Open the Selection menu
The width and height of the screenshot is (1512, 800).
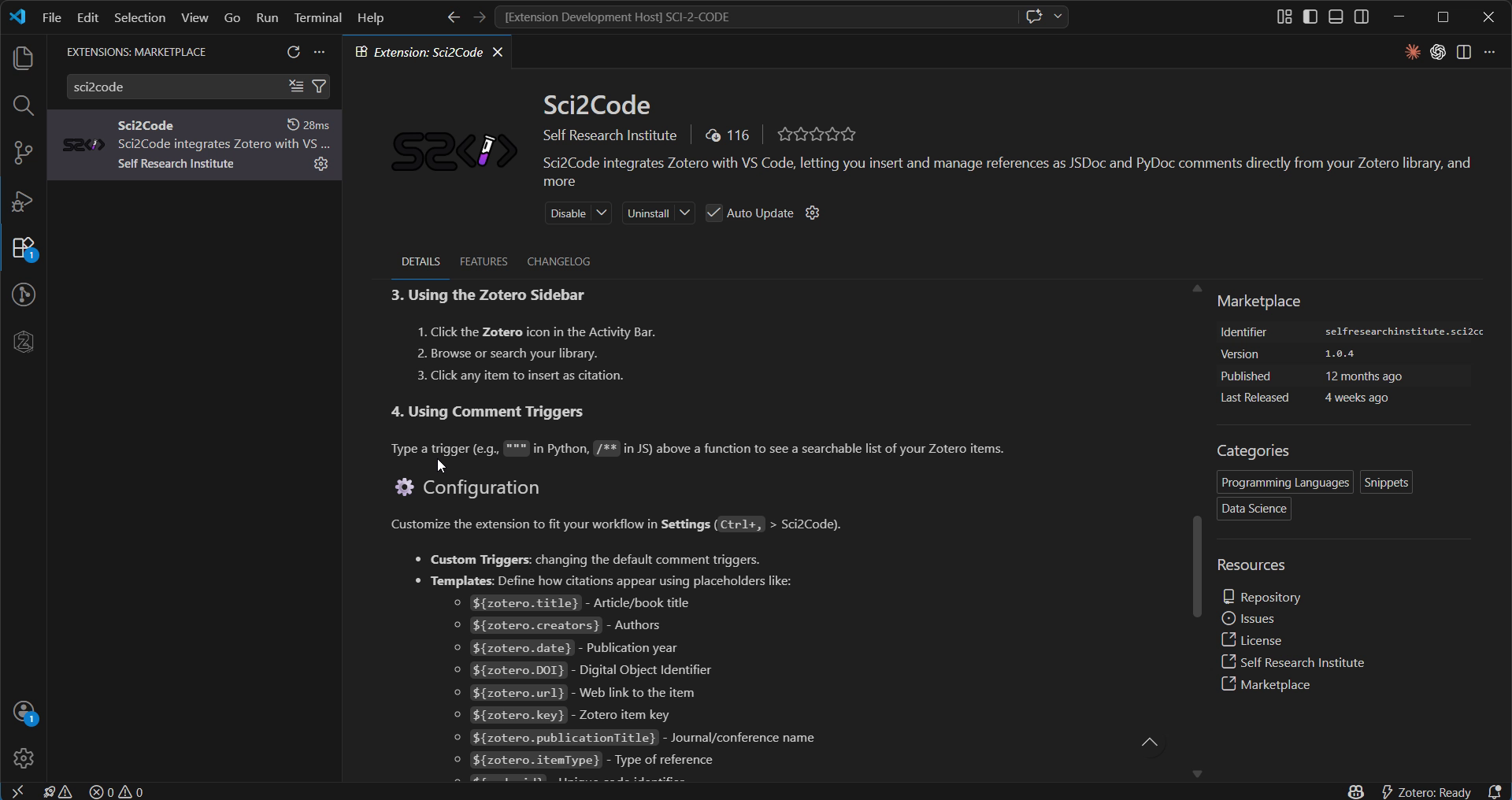[x=140, y=17]
